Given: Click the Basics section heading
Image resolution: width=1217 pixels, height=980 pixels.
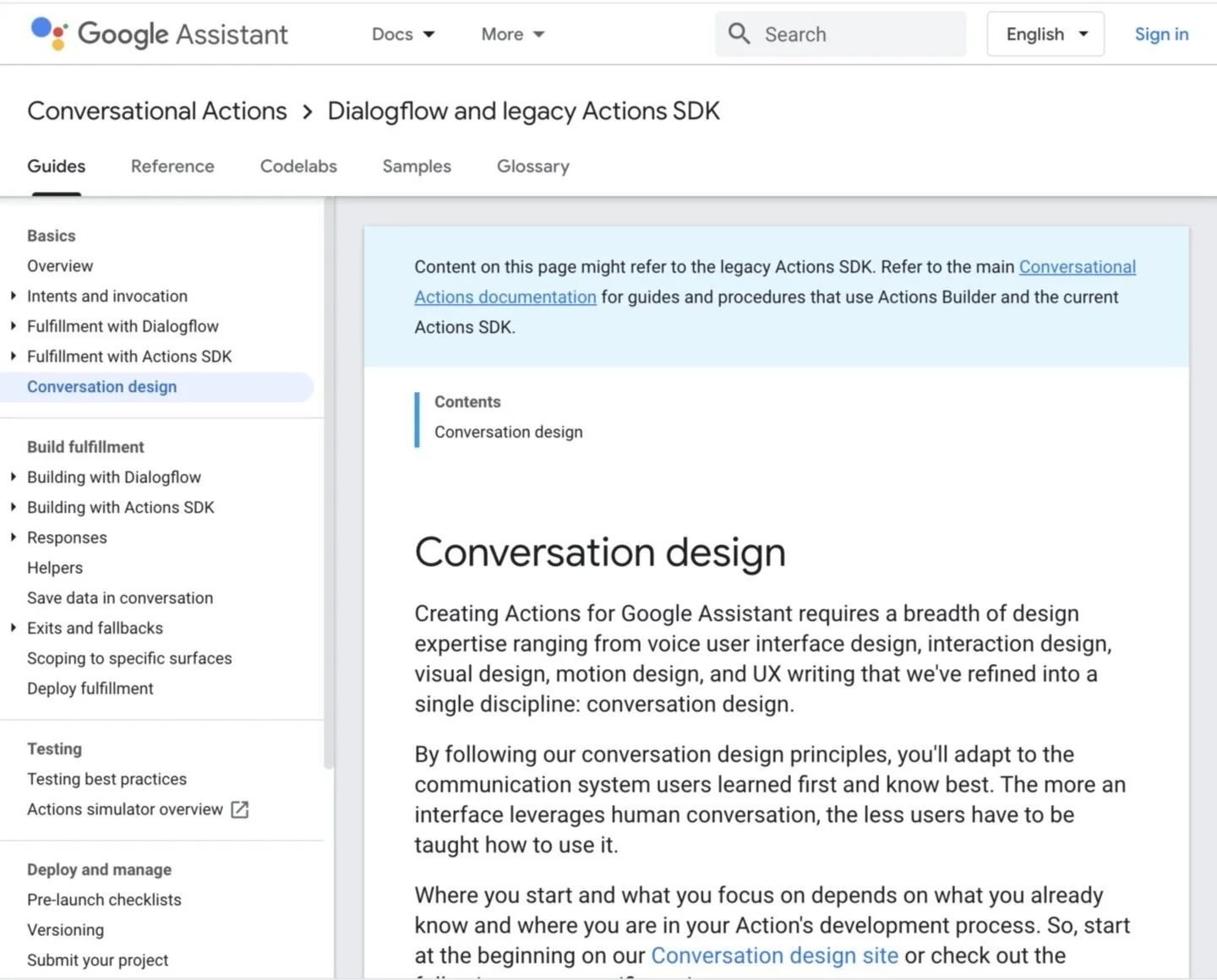Looking at the screenshot, I should [x=52, y=236].
